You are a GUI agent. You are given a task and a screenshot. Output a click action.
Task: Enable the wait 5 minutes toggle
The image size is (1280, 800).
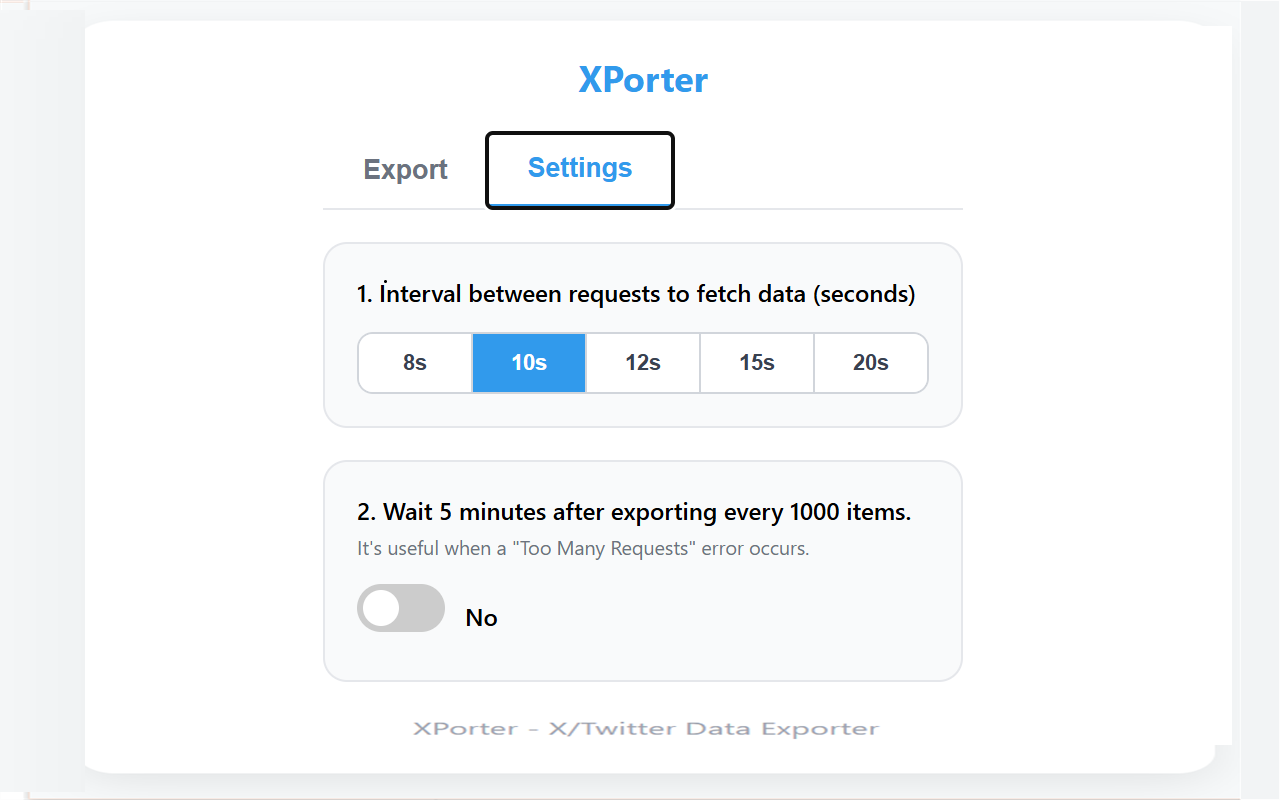tap(400, 608)
